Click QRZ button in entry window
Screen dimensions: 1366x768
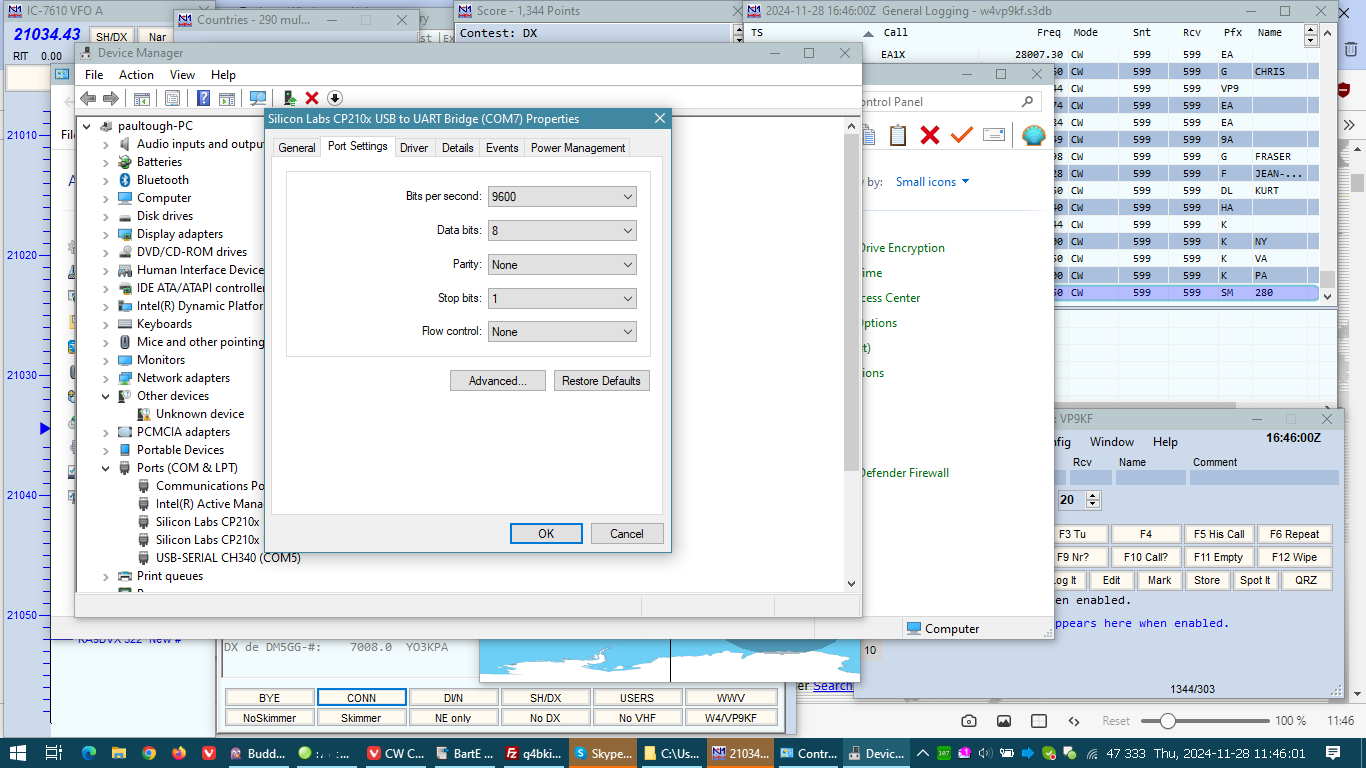(x=1306, y=580)
